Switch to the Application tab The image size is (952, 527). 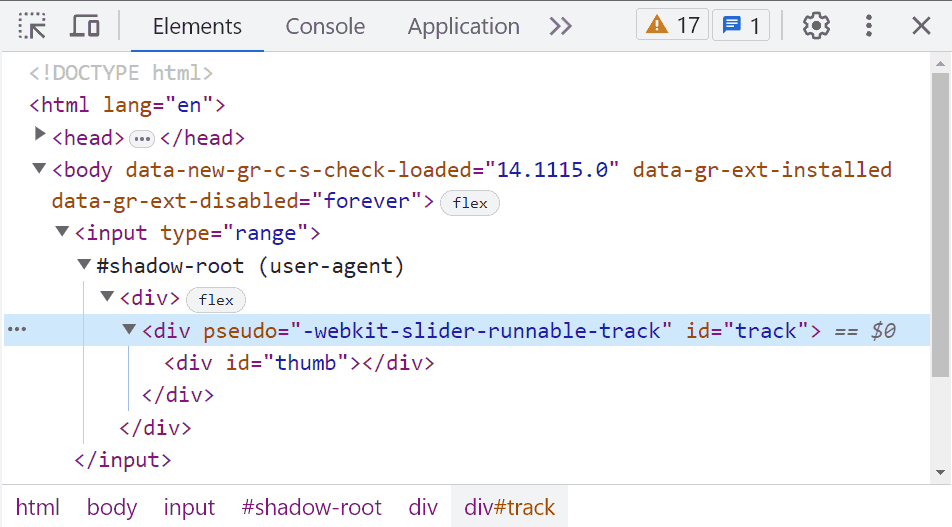coord(463,26)
